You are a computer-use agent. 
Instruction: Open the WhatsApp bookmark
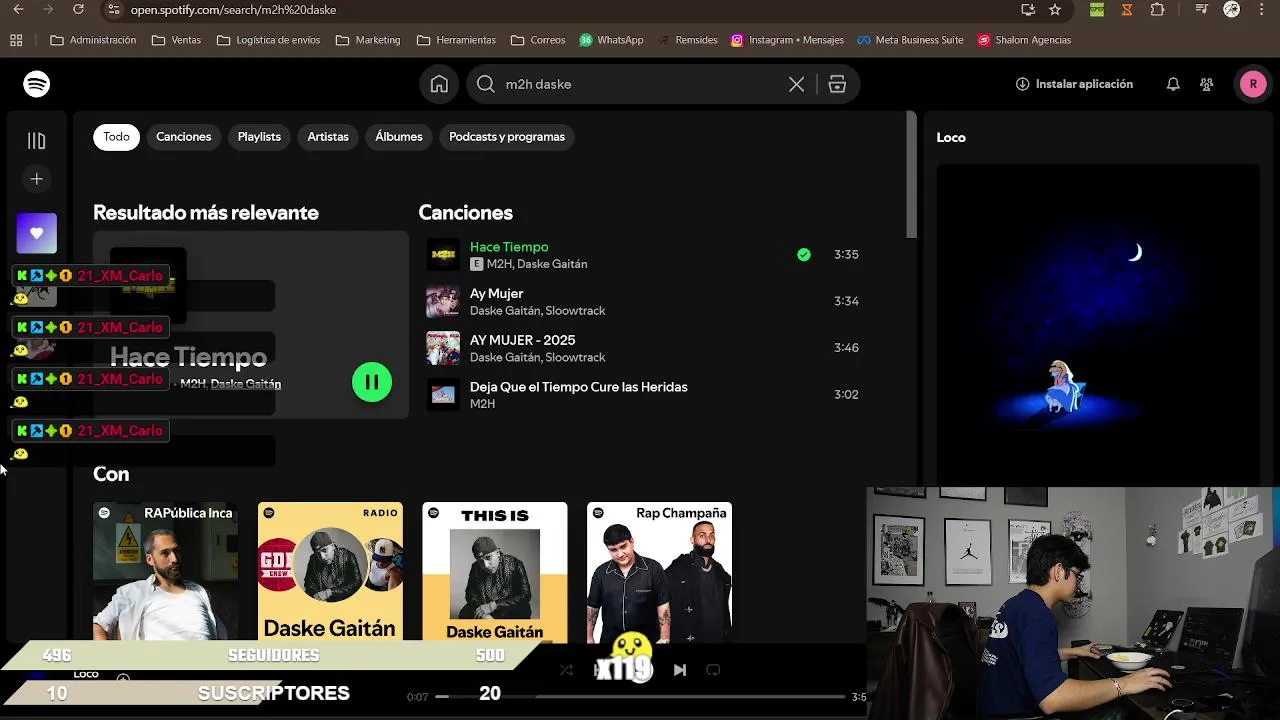click(x=611, y=40)
